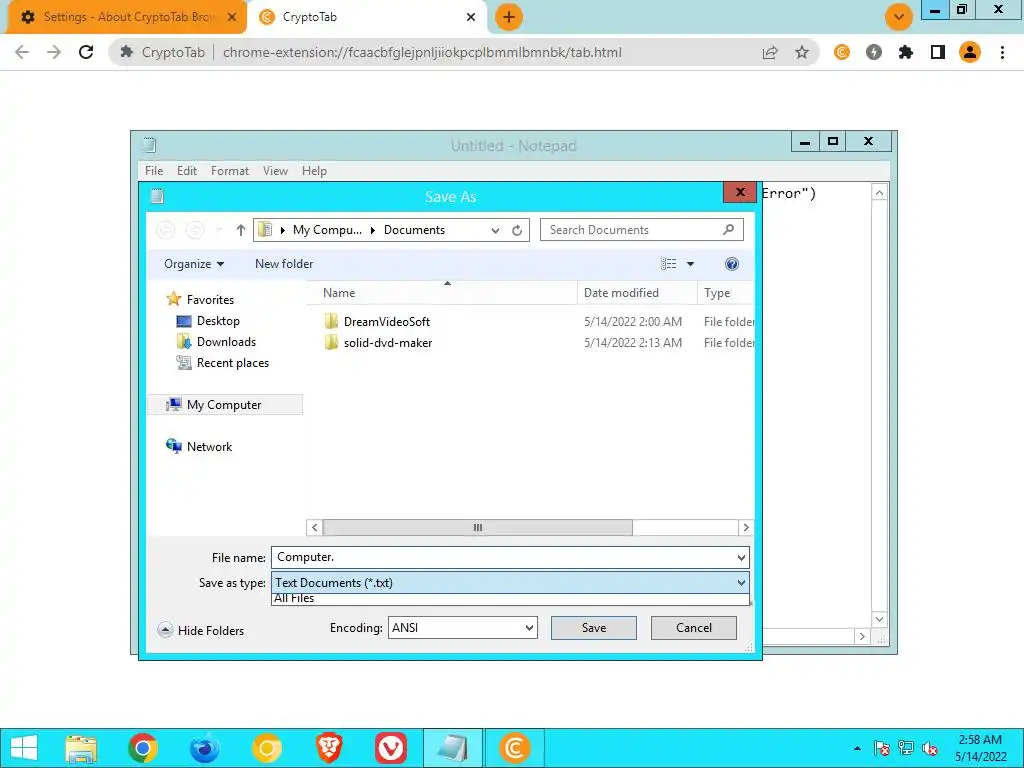Reload the CryptoTab browser page
Image resolution: width=1024 pixels, height=768 pixels.
(86, 52)
